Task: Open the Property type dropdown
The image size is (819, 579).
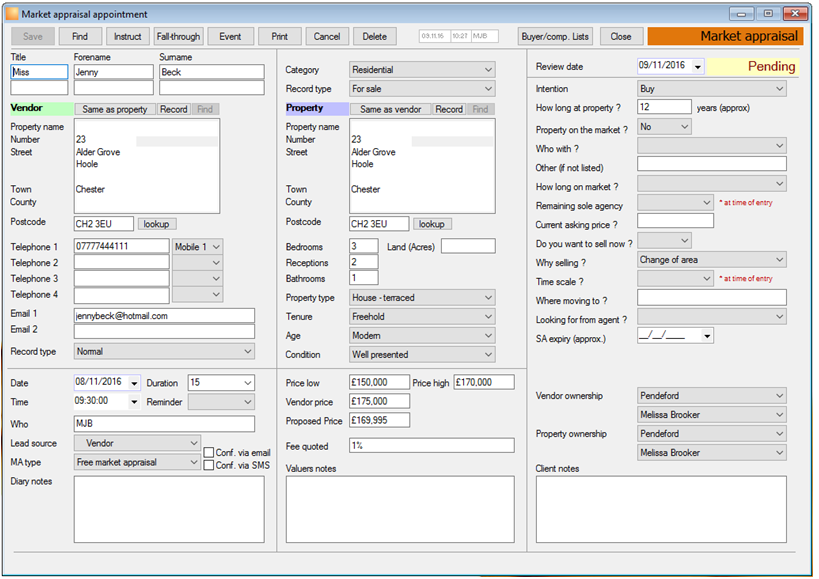Action: click(422, 298)
